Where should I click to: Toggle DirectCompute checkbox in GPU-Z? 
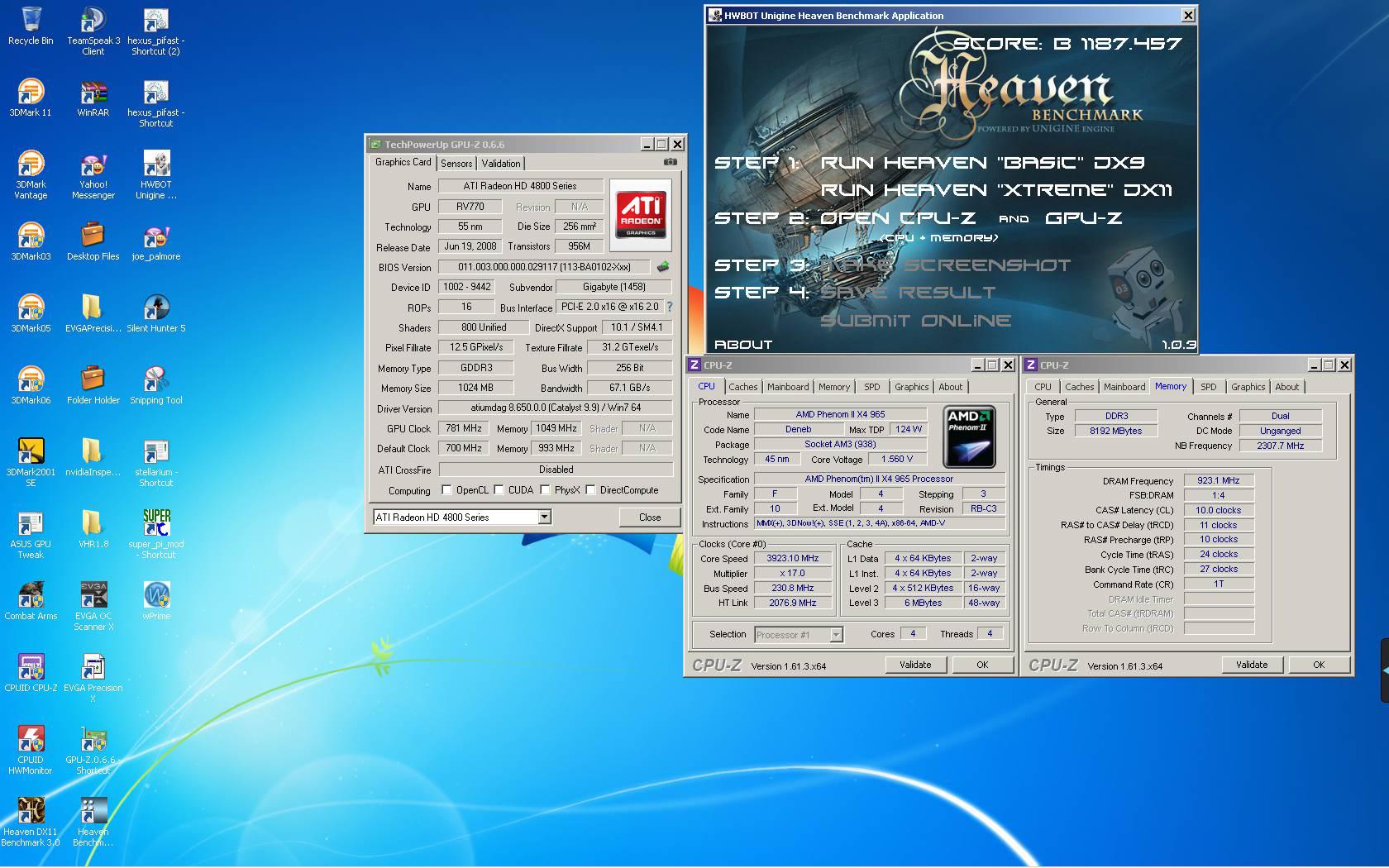(x=590, y=490)
